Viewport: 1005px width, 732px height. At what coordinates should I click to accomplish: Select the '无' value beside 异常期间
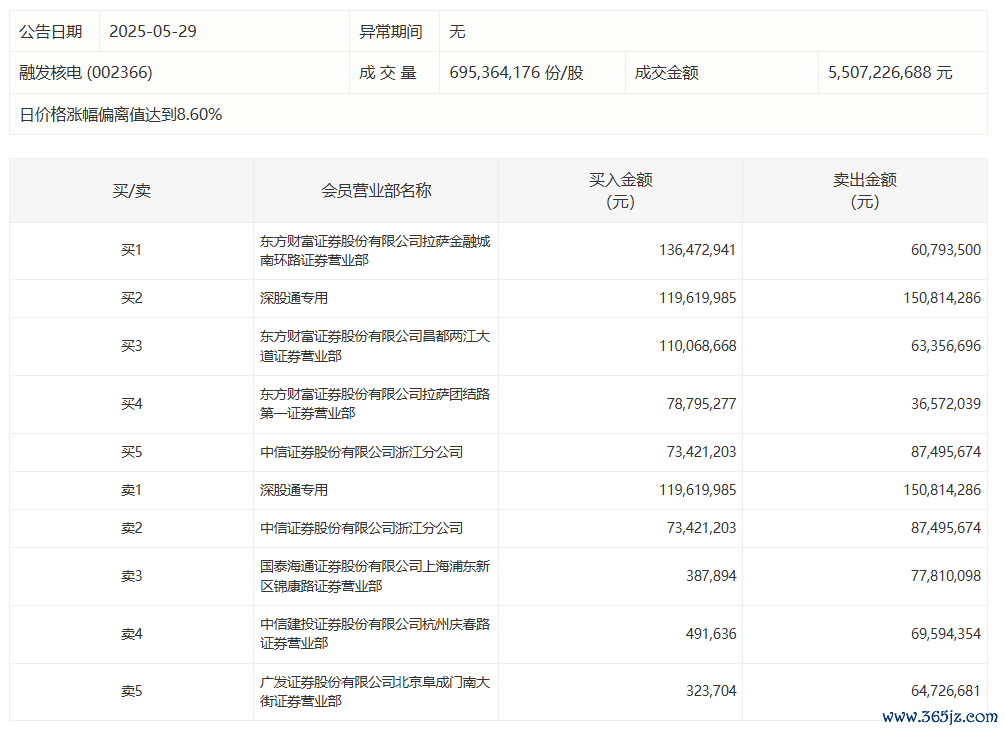[x=457, y=31]
